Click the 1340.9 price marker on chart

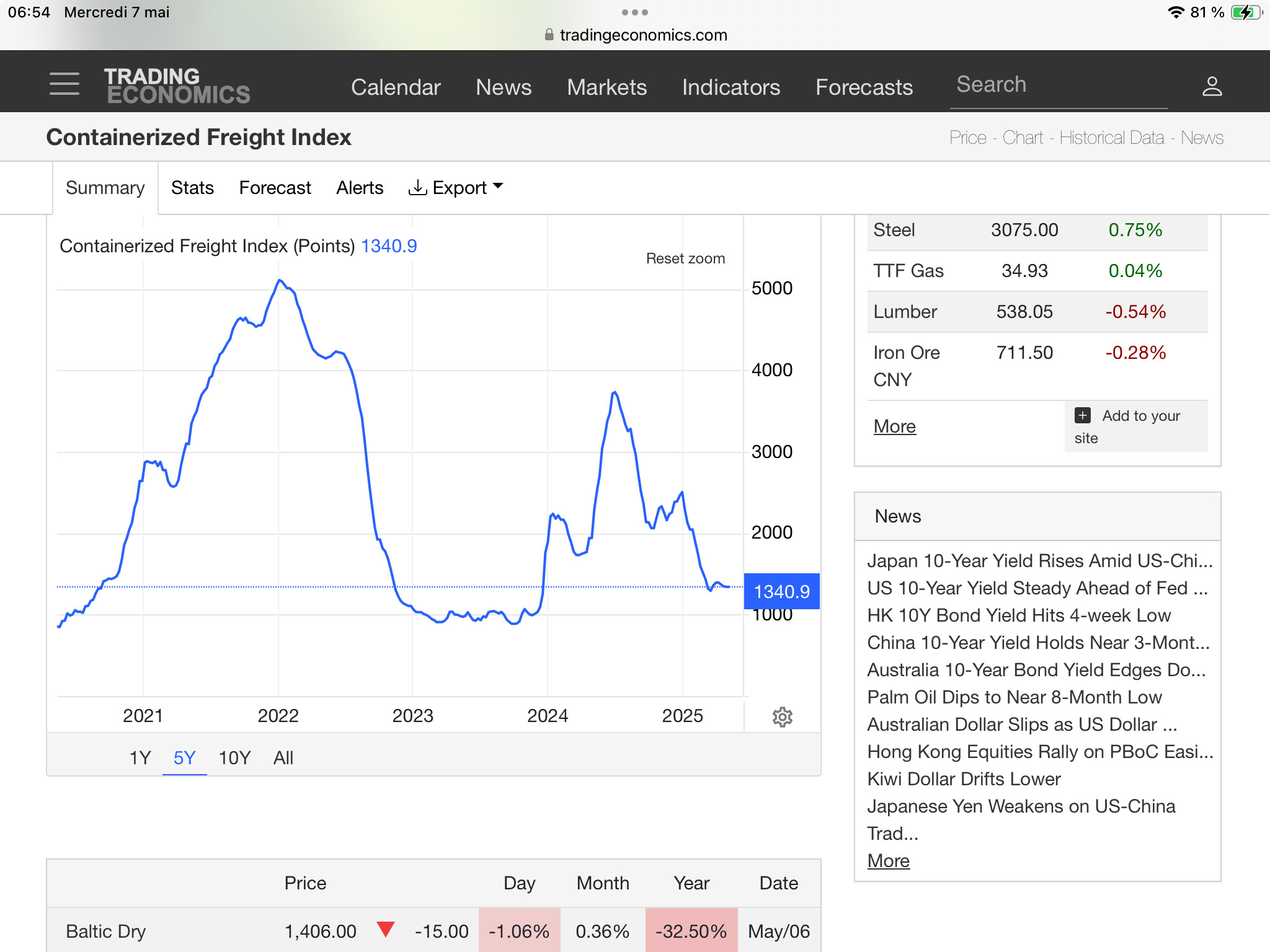(781, 591)
